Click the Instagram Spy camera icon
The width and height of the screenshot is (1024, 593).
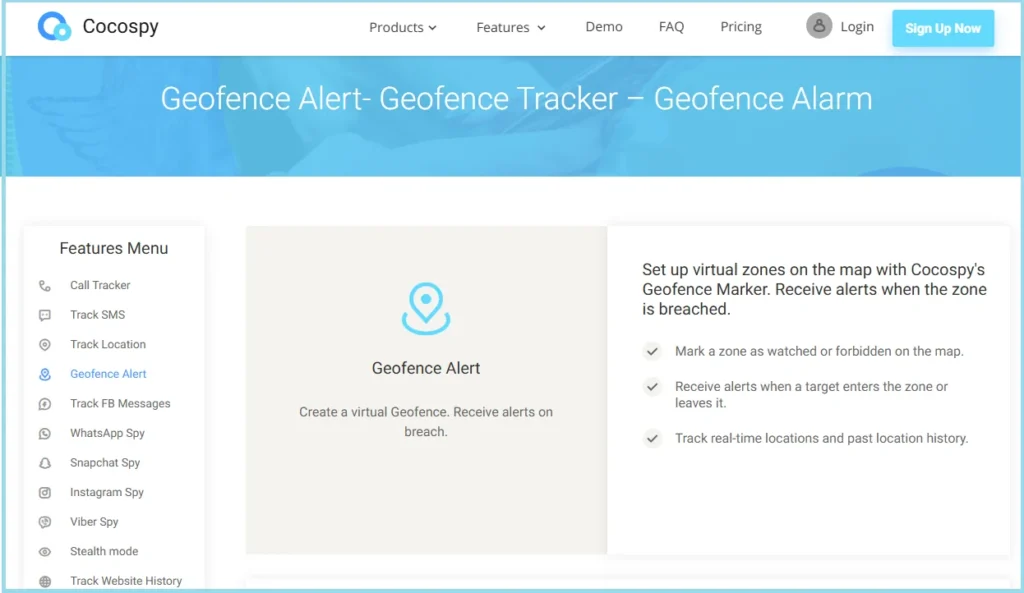pyautogui.click(x=45, y=493)
